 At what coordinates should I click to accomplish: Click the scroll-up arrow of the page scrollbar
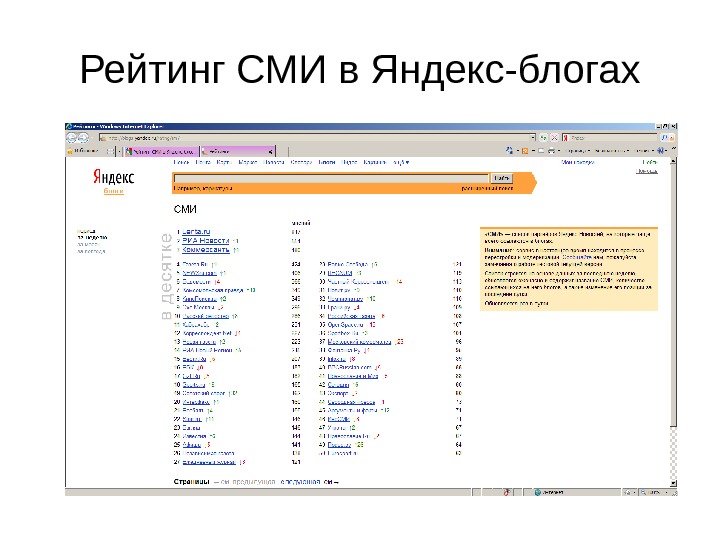(x=673, y=162)
